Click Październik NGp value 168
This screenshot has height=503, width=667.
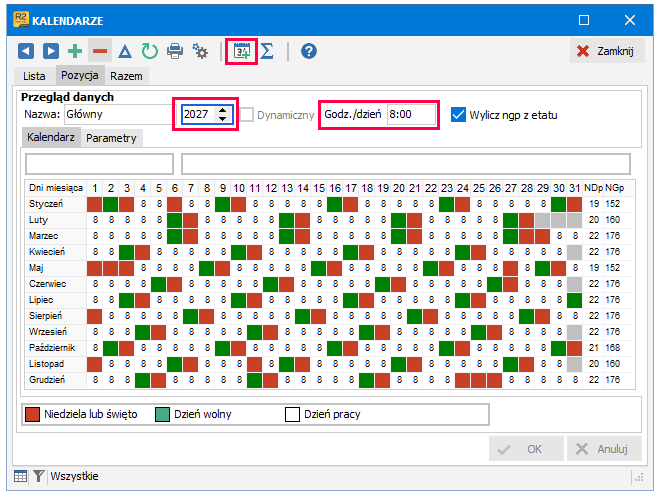(613, 348)
